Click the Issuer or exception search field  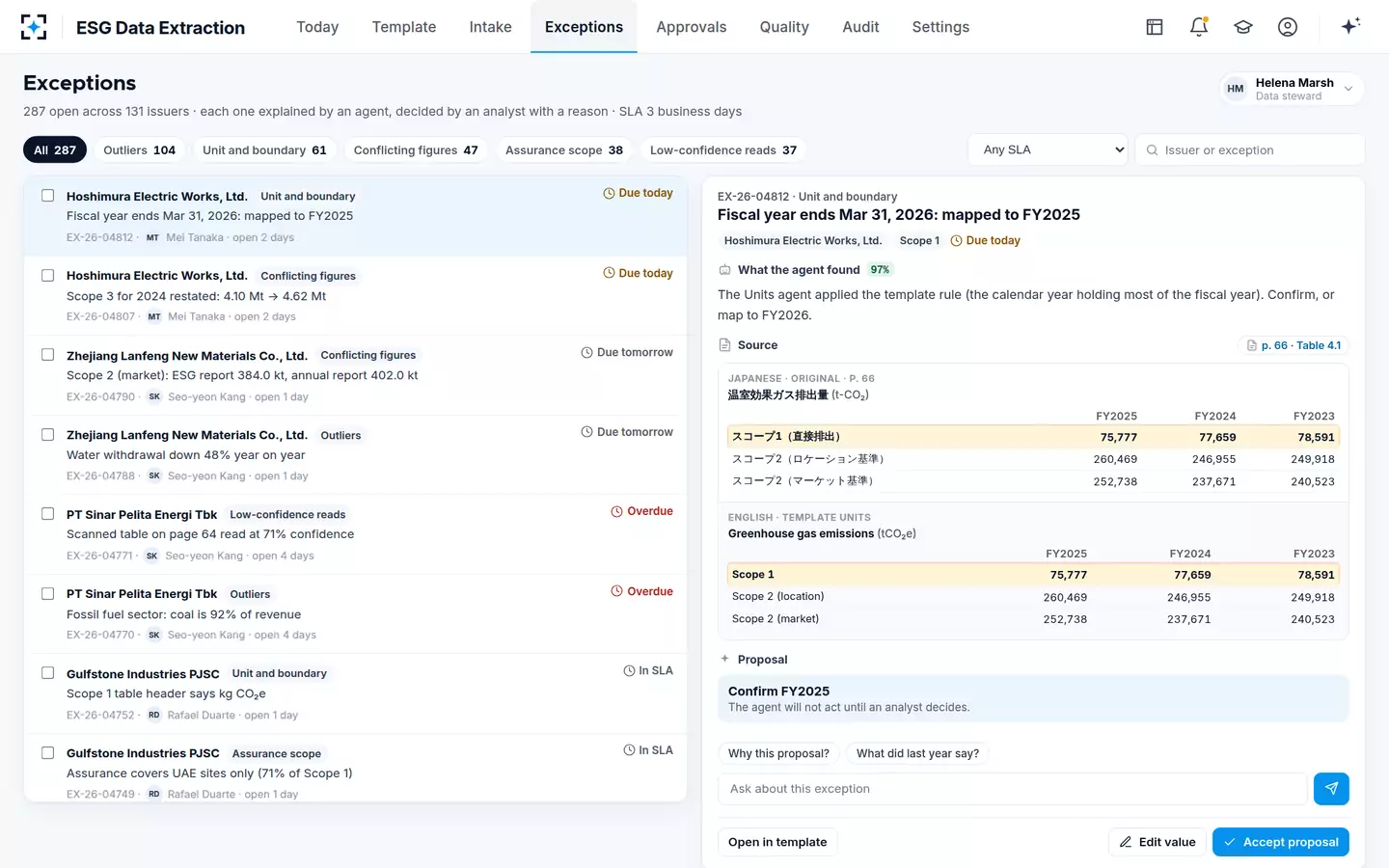(x=1250, y=149)
